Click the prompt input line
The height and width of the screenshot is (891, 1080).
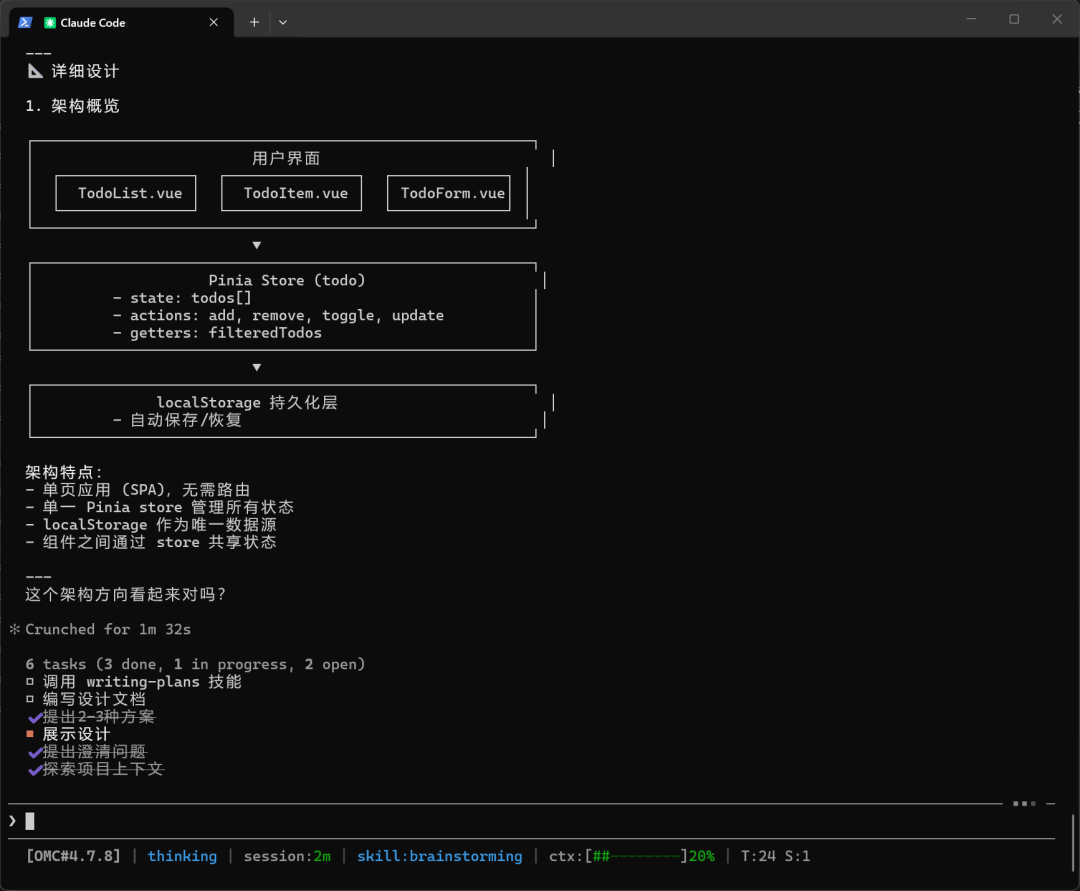pos(530,821)
